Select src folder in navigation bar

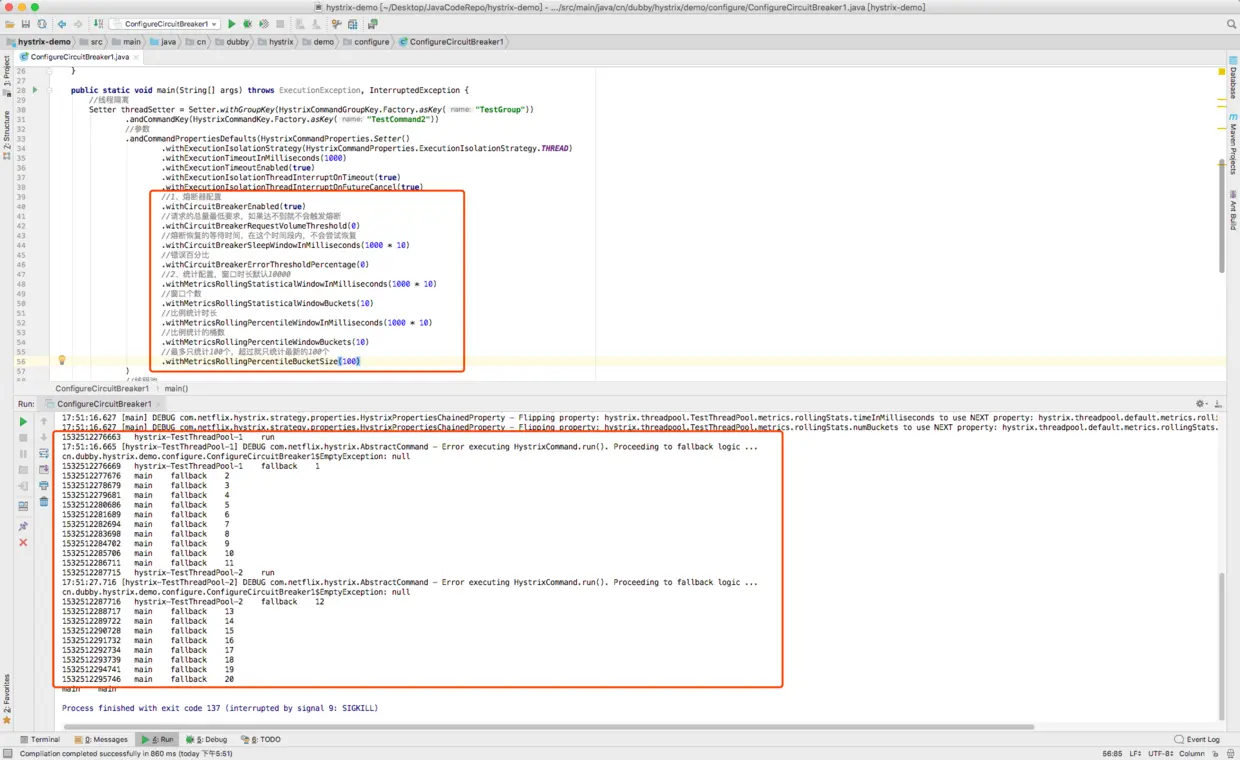(x=92, y=42)
